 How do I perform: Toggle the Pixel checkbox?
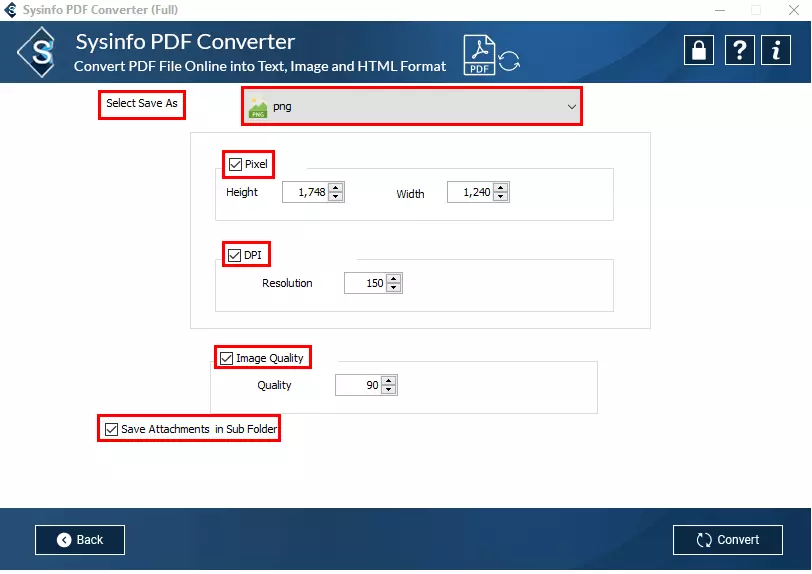click(x=235, y=164)
